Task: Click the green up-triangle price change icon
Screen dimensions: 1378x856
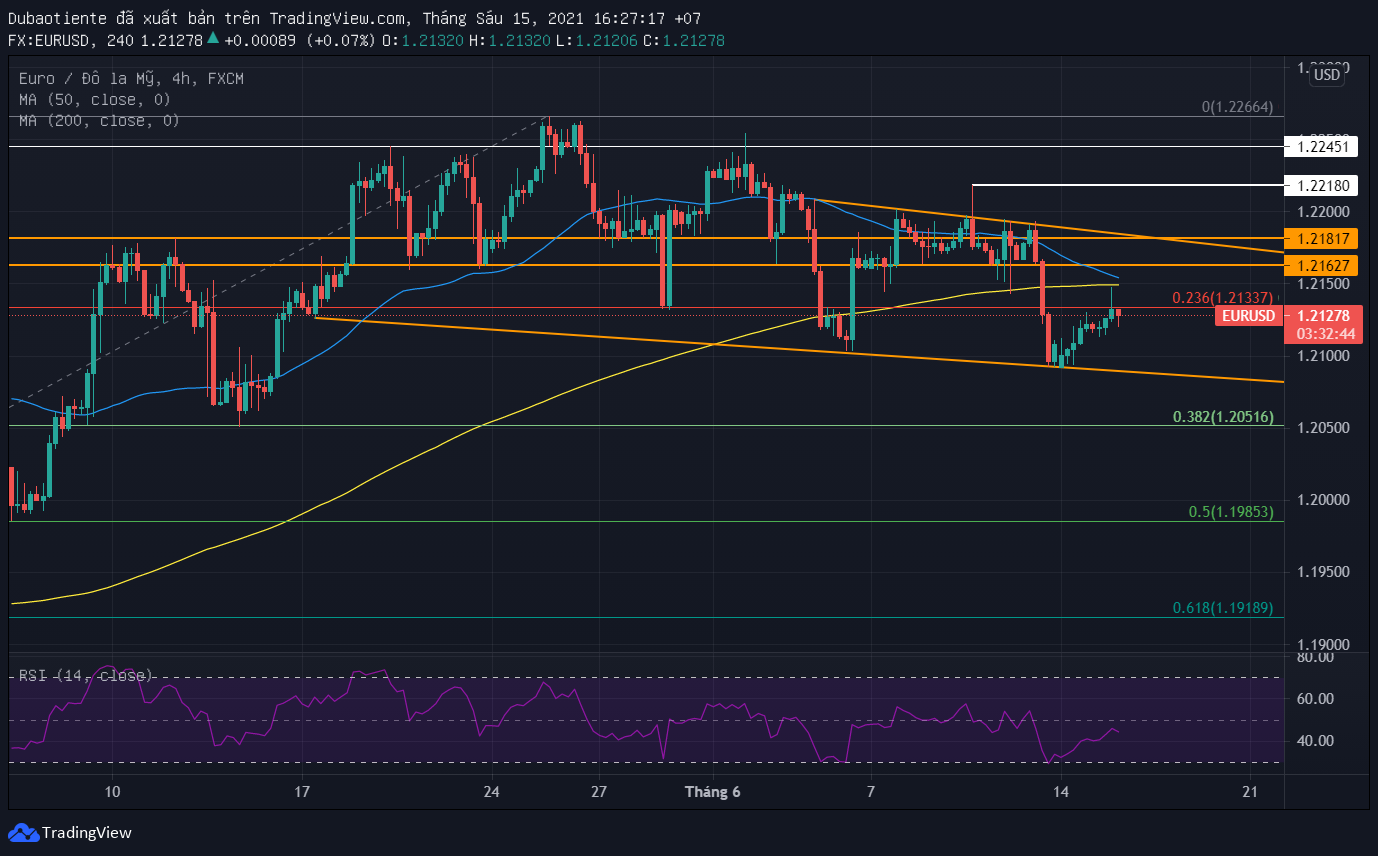Action: click(x=213, y=39)
